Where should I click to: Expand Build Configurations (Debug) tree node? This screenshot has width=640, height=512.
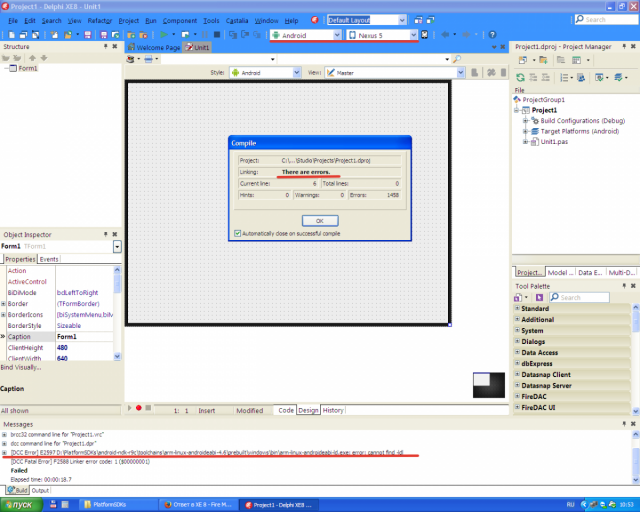coord(526,121)
